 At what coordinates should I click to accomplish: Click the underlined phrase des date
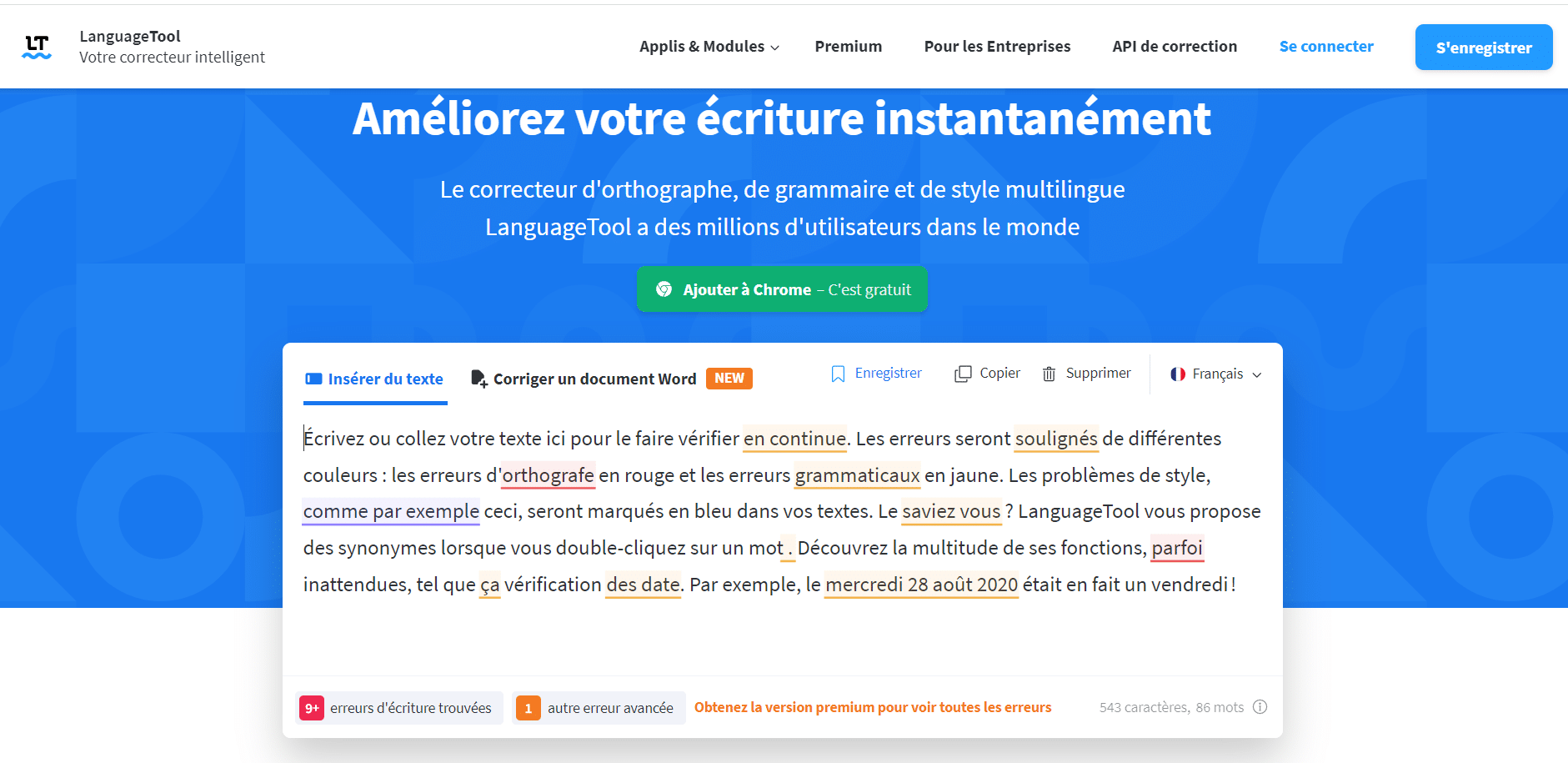(x=643, y=585)
